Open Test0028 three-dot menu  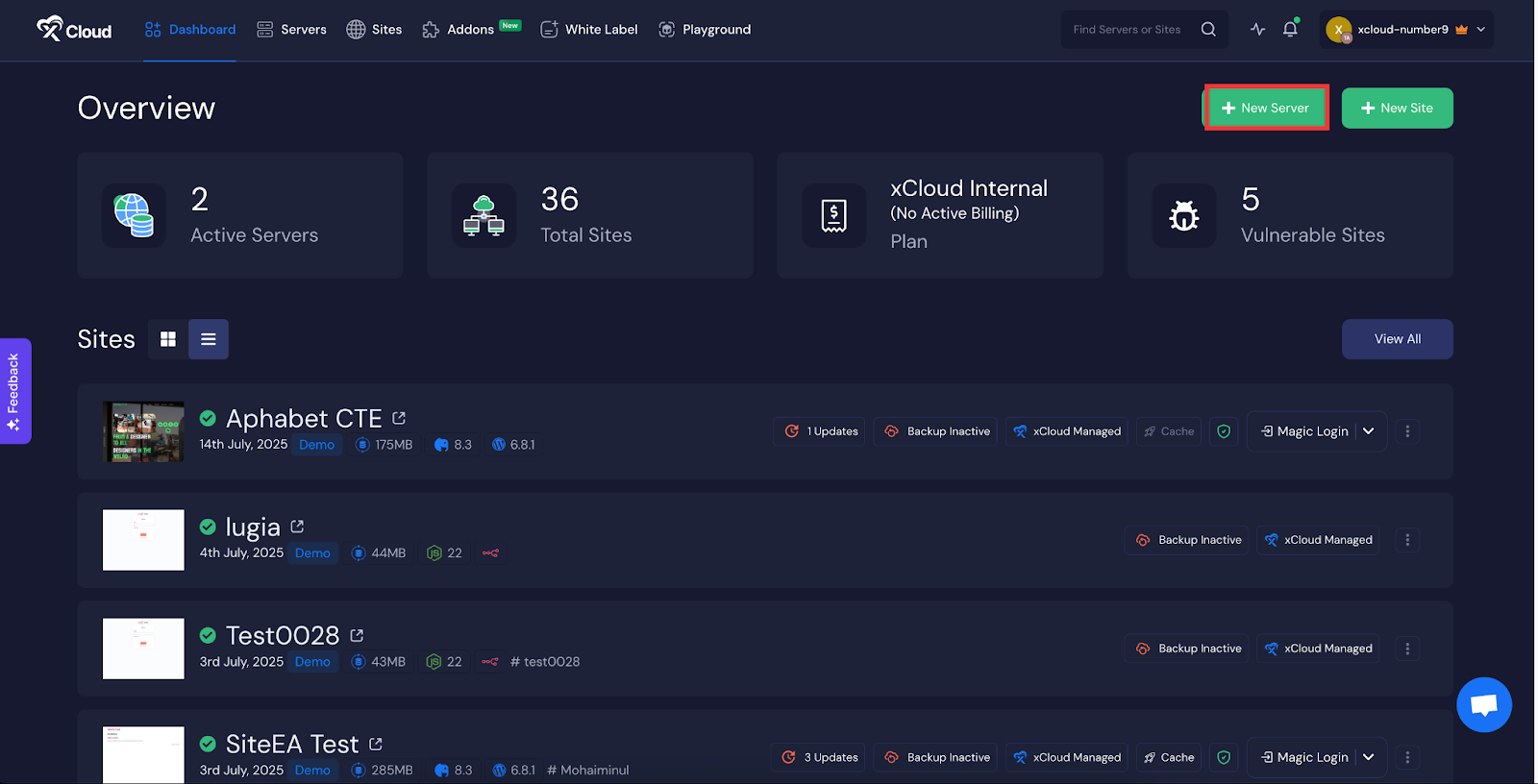(x=1407, y=649)
